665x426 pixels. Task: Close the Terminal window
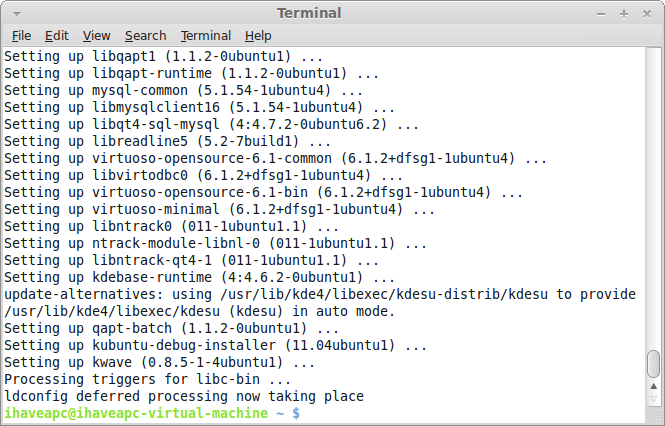(647, 14)
